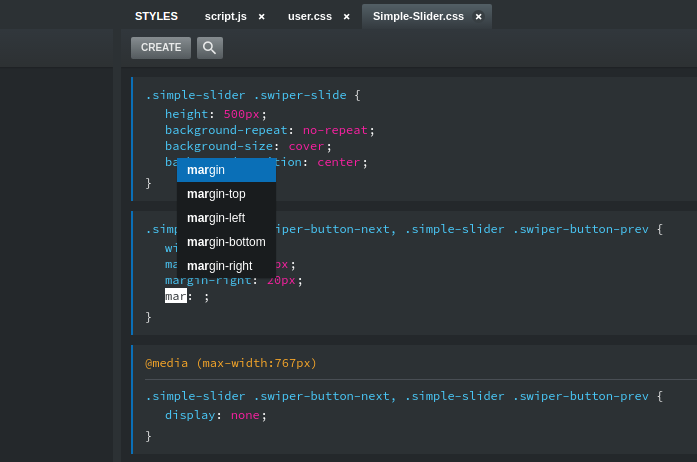Choose margin from autocomplete list

tap(226, 170)
